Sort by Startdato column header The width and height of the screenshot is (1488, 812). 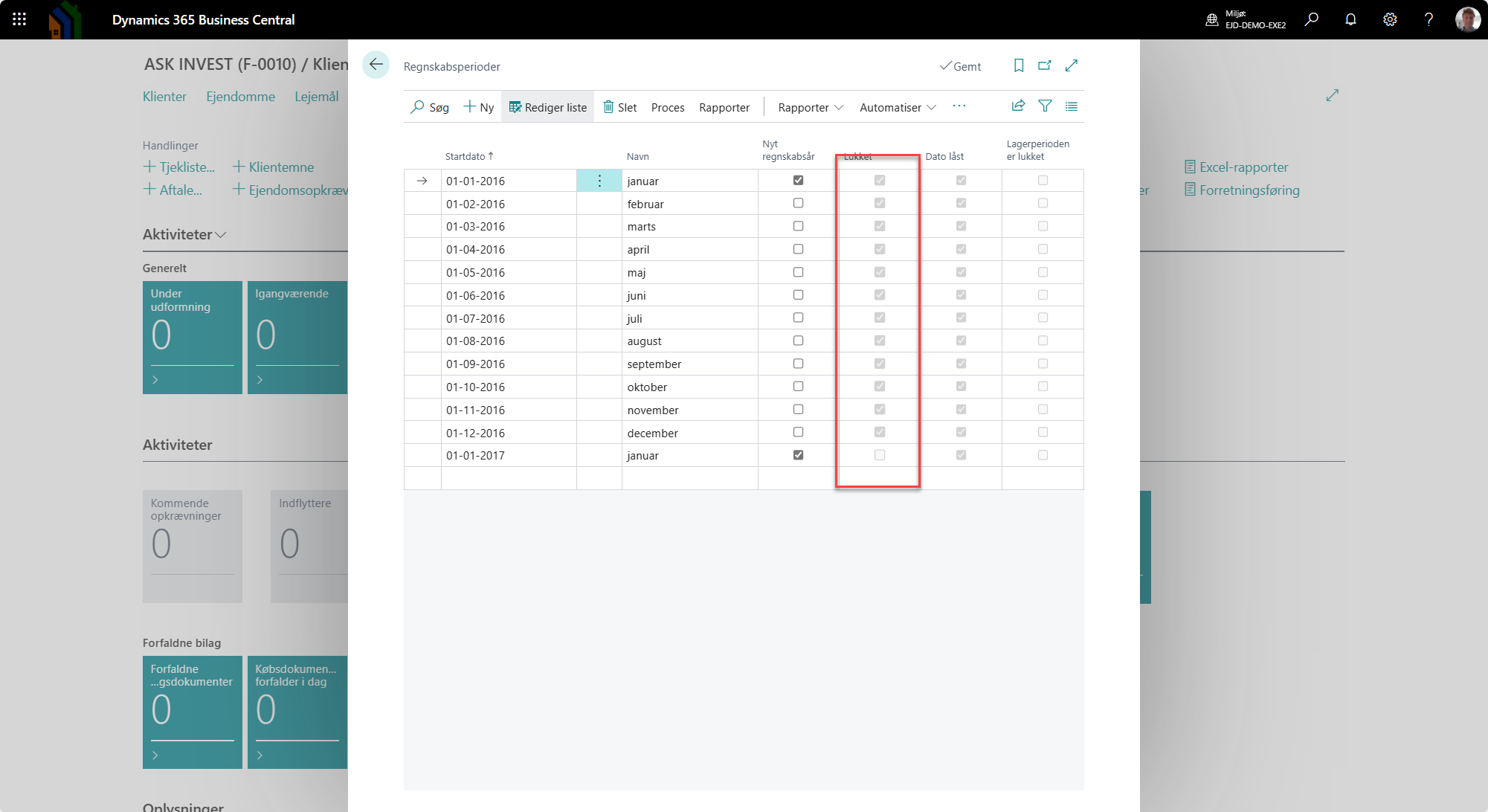click(469, 156)
